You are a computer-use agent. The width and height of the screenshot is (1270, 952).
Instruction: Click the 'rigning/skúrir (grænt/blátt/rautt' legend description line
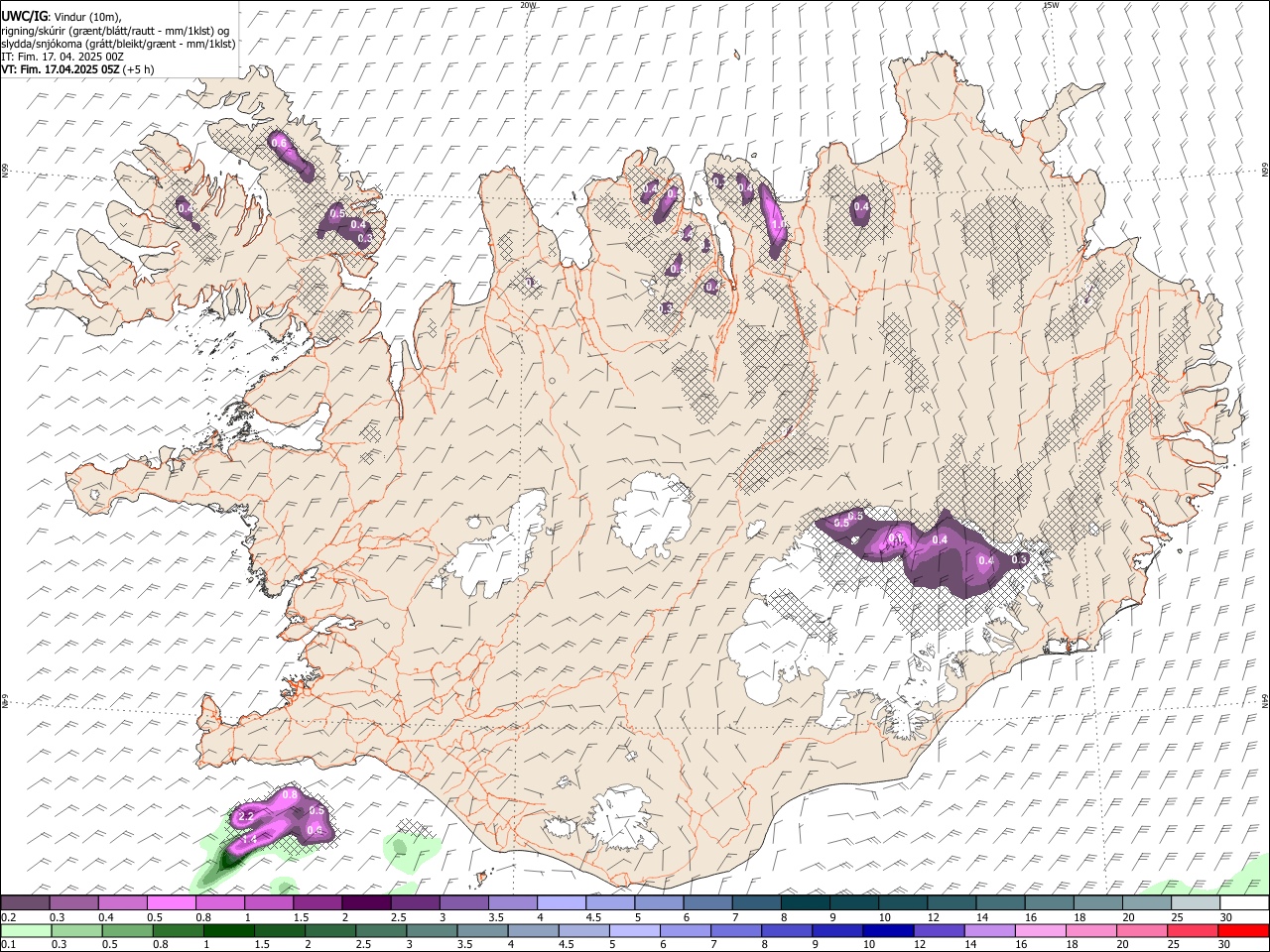tap(115, 30)
